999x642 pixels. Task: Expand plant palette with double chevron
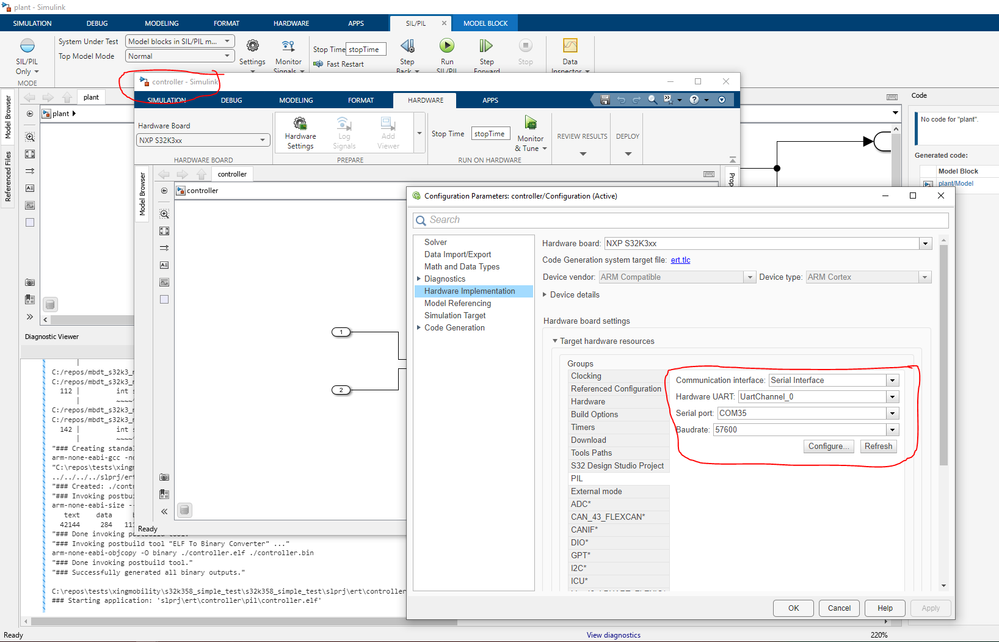(30, 317)
